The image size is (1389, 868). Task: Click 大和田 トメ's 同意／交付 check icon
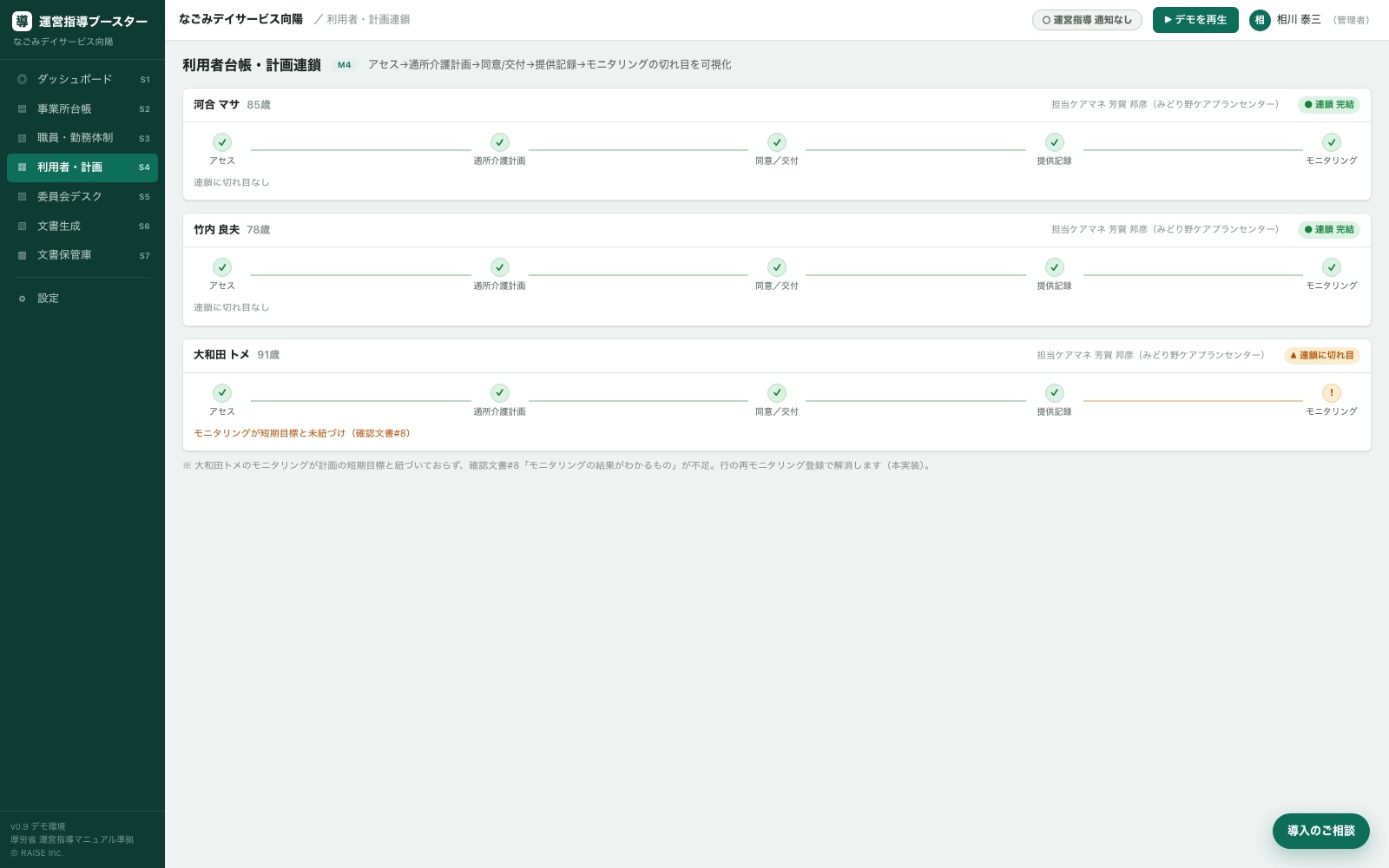click(x=777, y=393)
